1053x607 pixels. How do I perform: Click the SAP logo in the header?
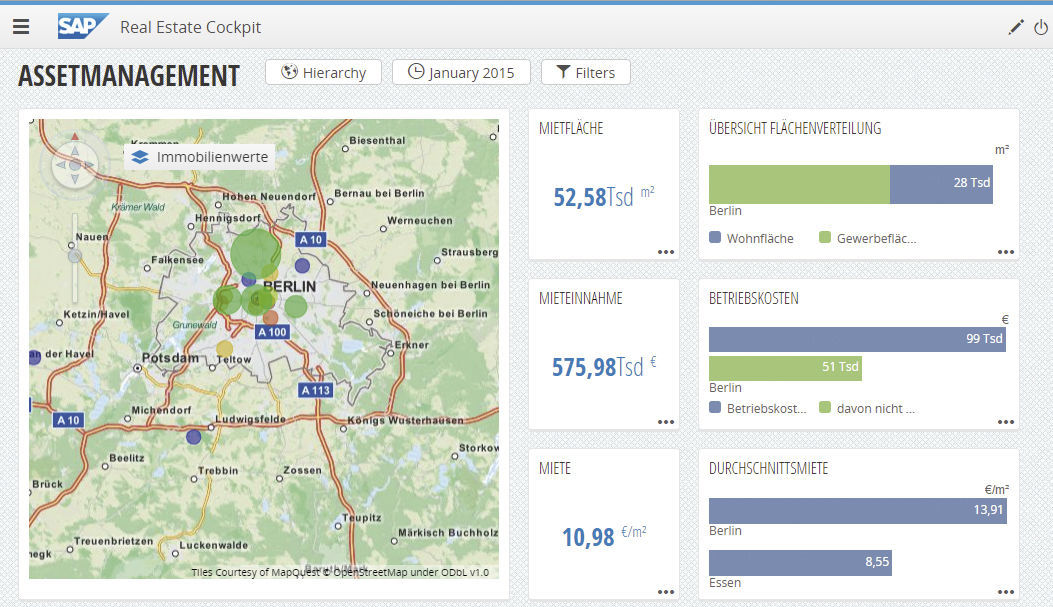[84, 26]
